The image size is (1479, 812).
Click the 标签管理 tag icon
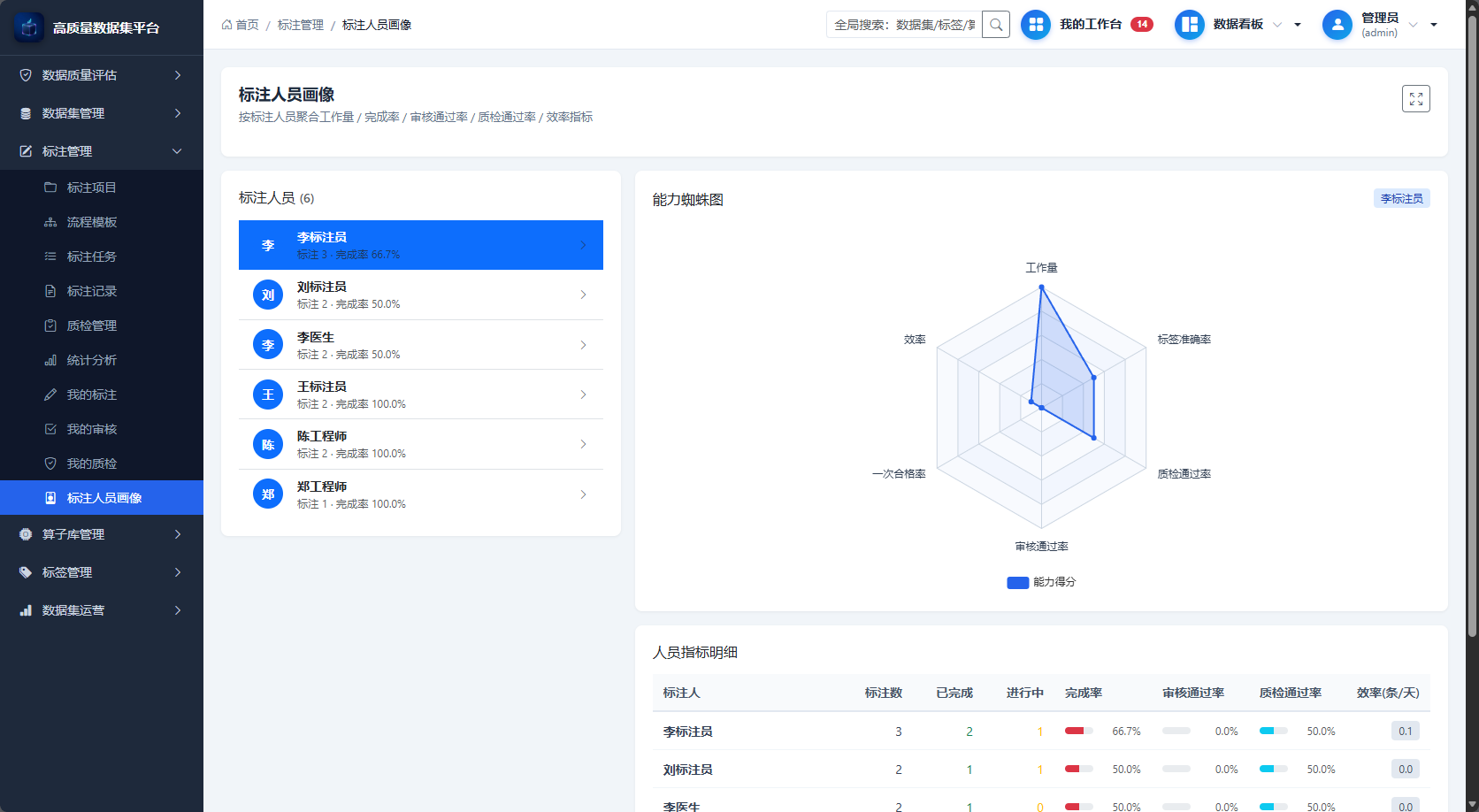pyautogui.click(x=26, y=572)
